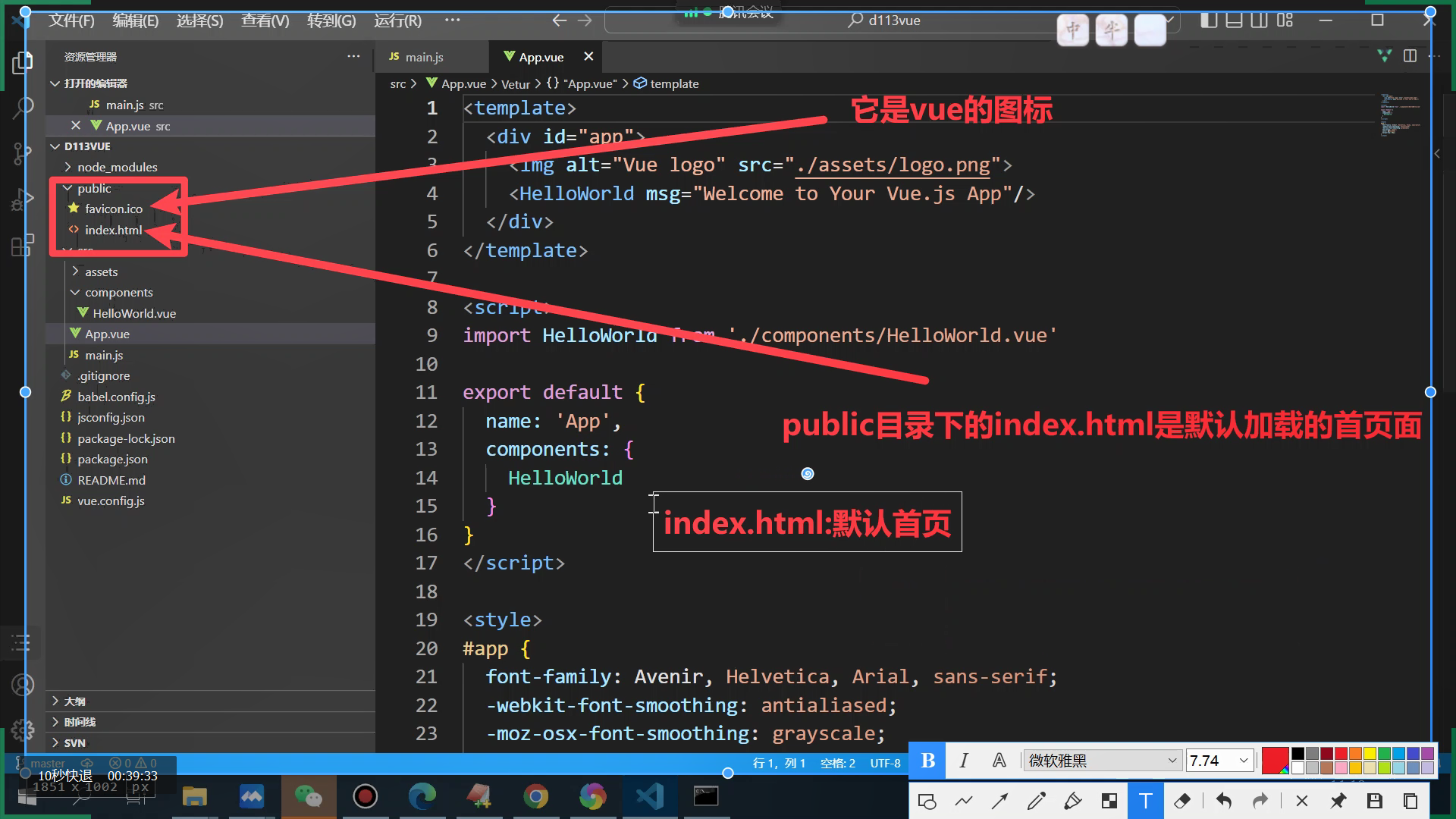The width and height of the screenshot is (1456, 819).
Task: Expand the node_modules folder
Action: tap(117, 167)
